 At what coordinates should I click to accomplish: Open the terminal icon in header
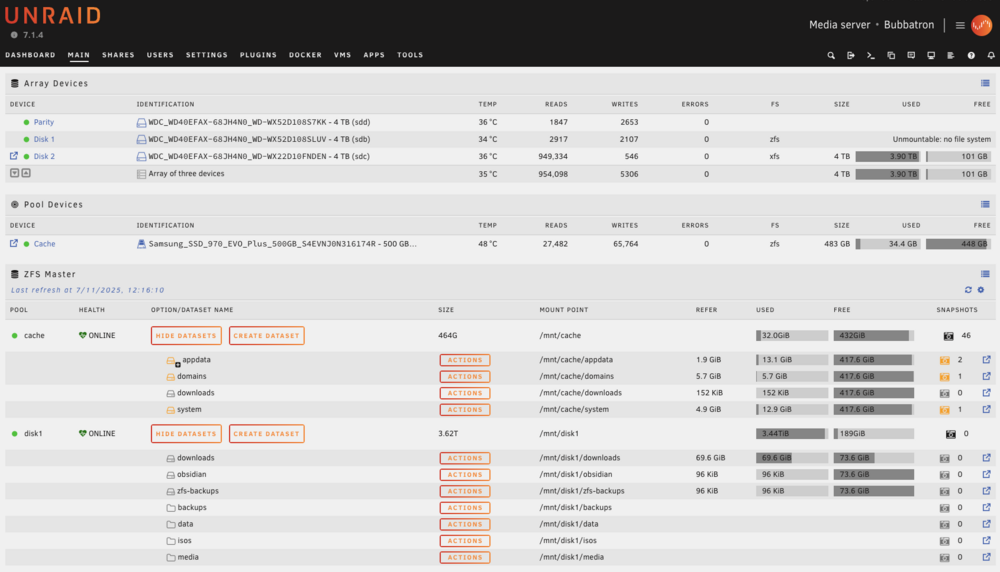pos(871,55)
